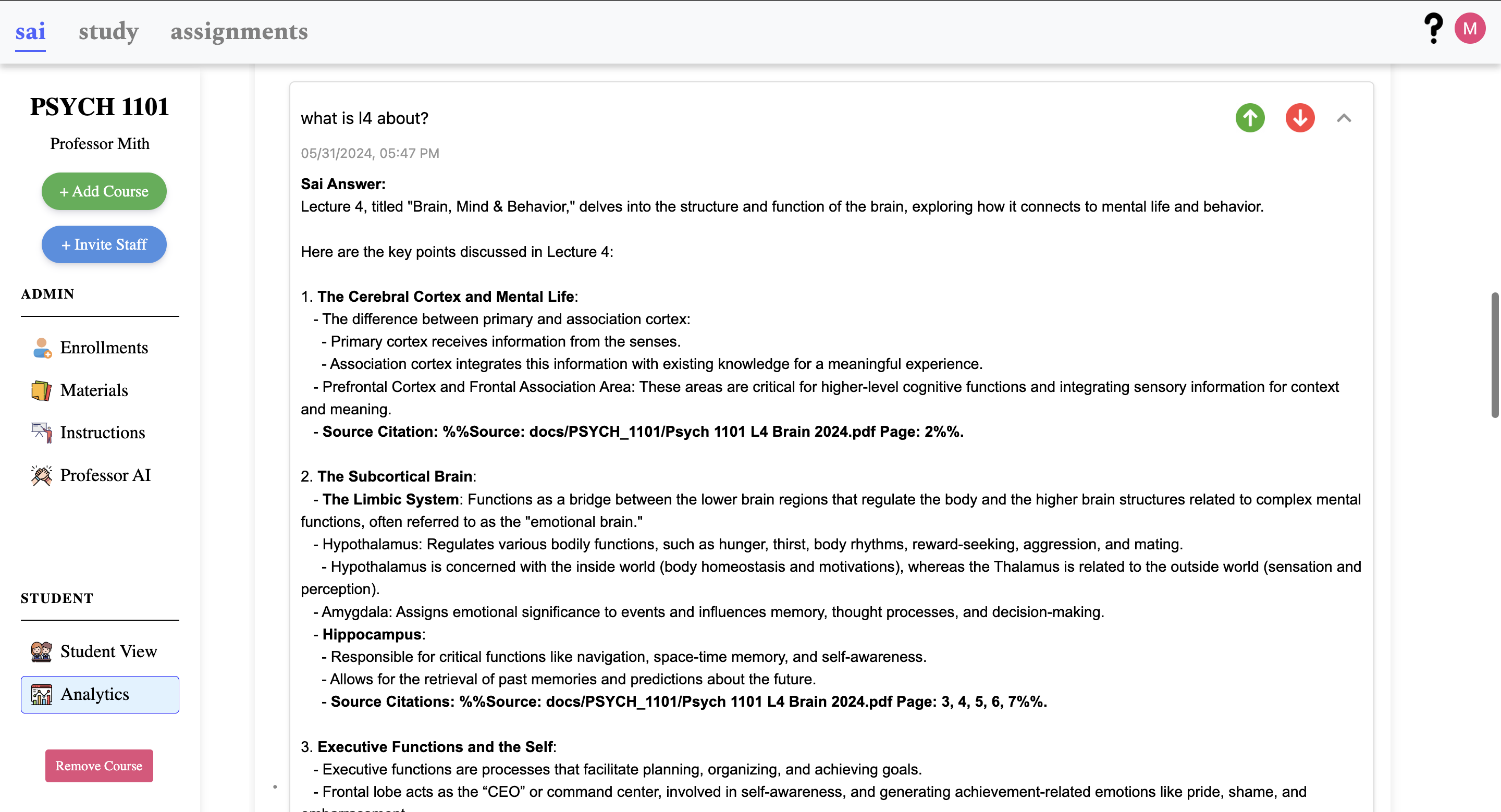Select Analytics in the sidebar
1501x812 pixels.
point(100,694)
